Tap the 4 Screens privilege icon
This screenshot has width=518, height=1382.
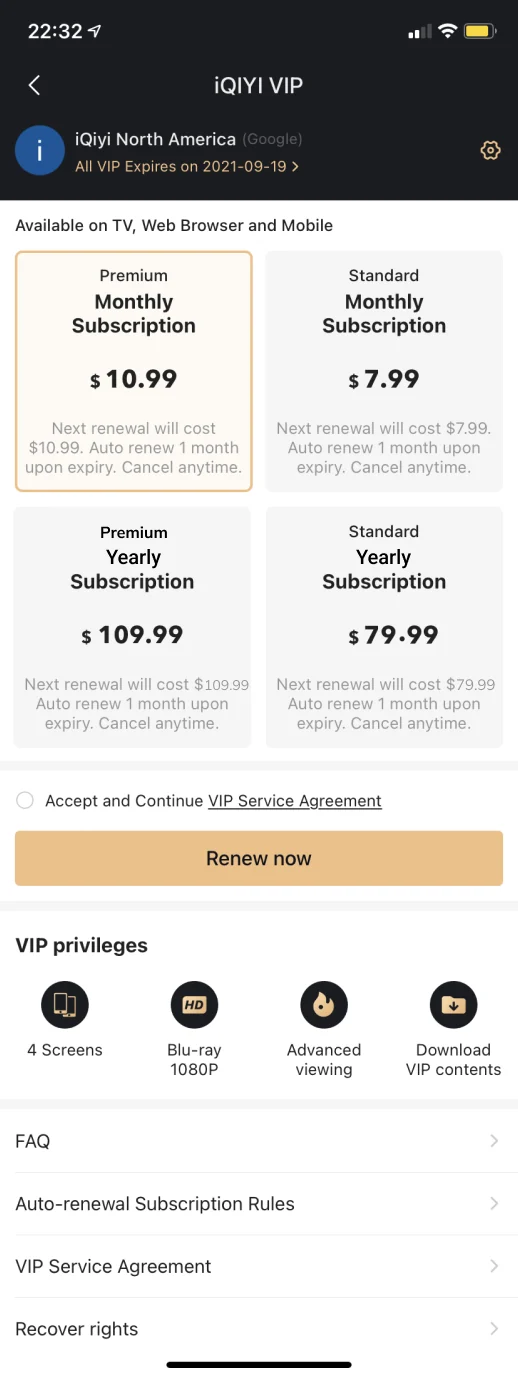pyautogui.click(x=65, y=1005)
